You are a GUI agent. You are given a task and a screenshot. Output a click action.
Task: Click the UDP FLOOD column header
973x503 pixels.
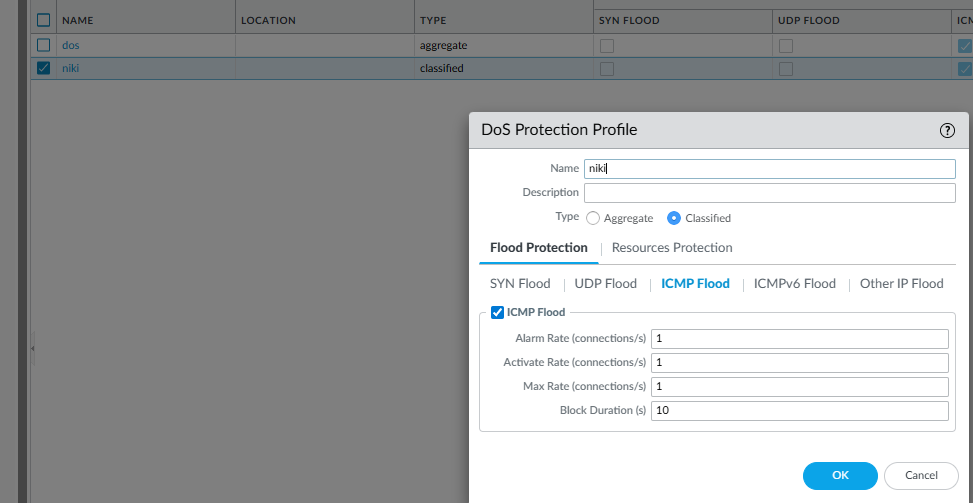(862, 20)
